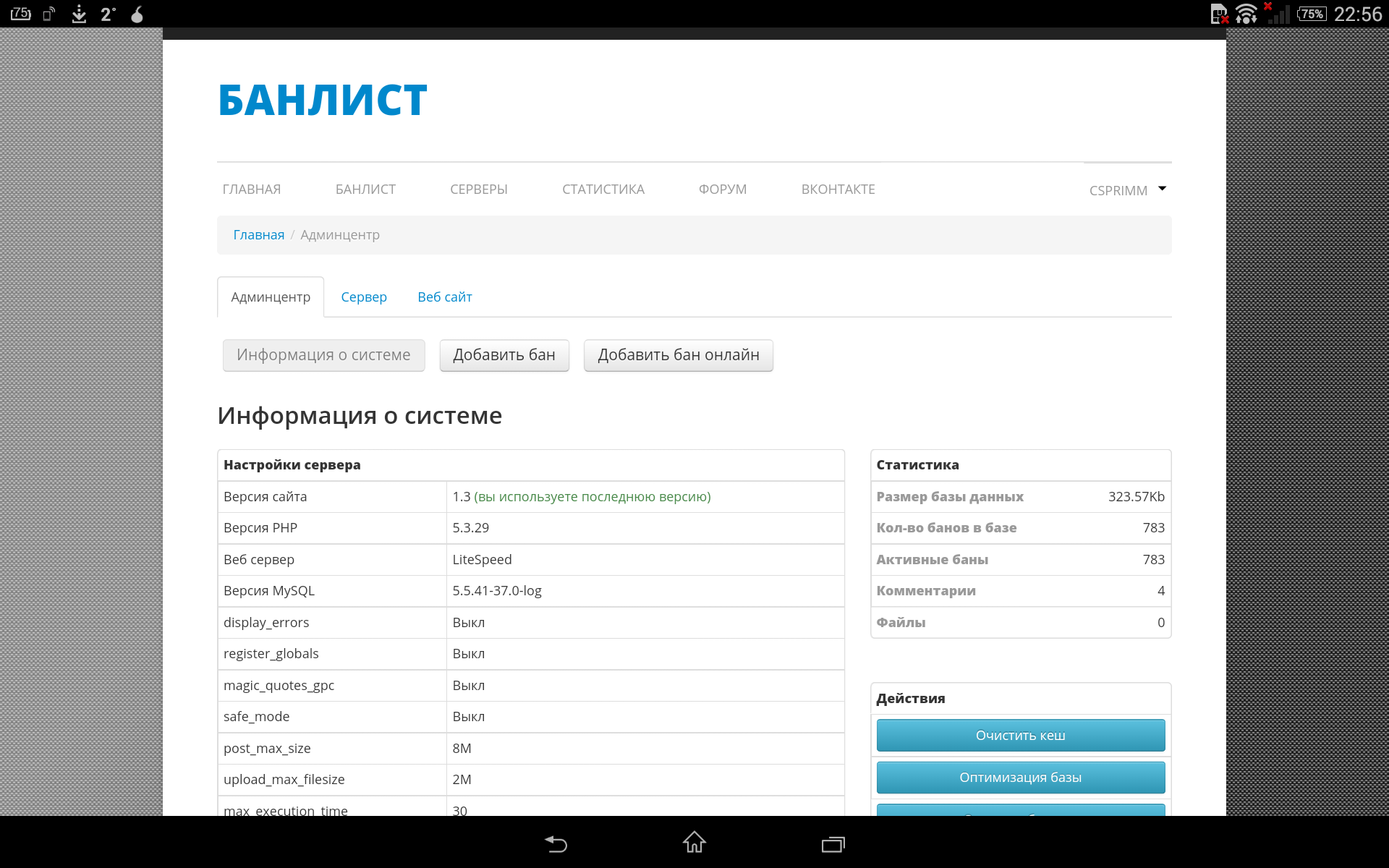Click the Очистить кеш button
The image size is (1389, 868).
[1021, 736]
